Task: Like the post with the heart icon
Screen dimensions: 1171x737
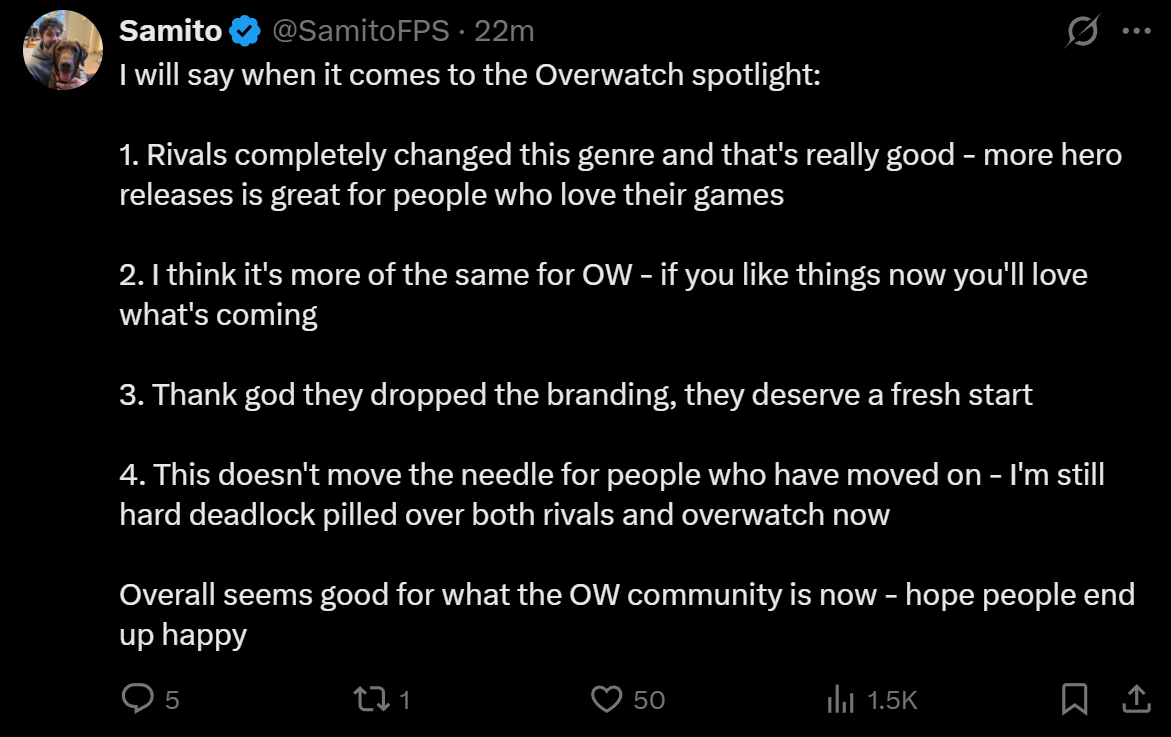Action: point(607,699)
